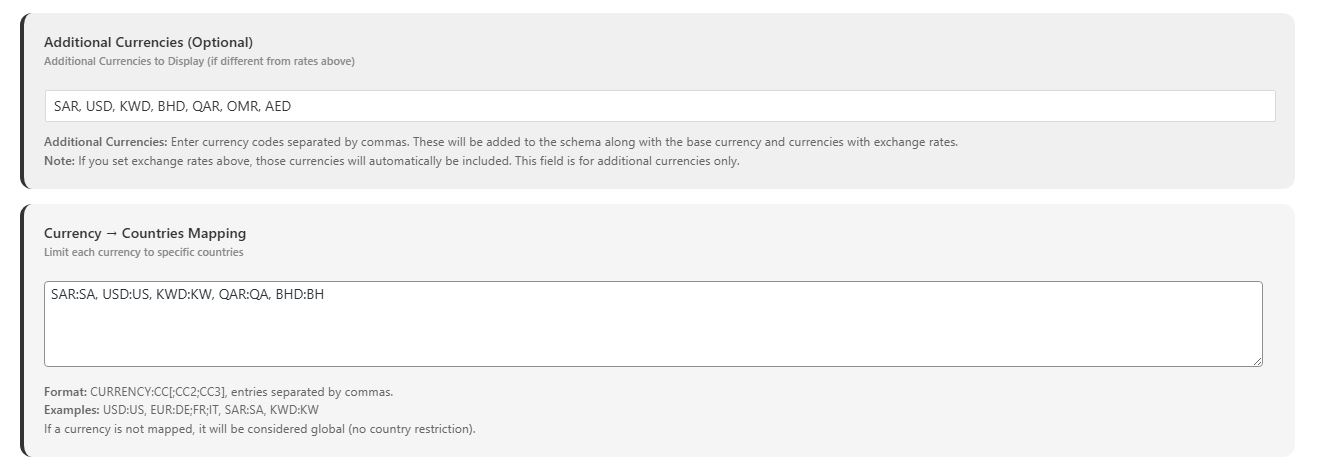Click the "Additional Currencies to Display" subtitle

(x=199, y=61)
